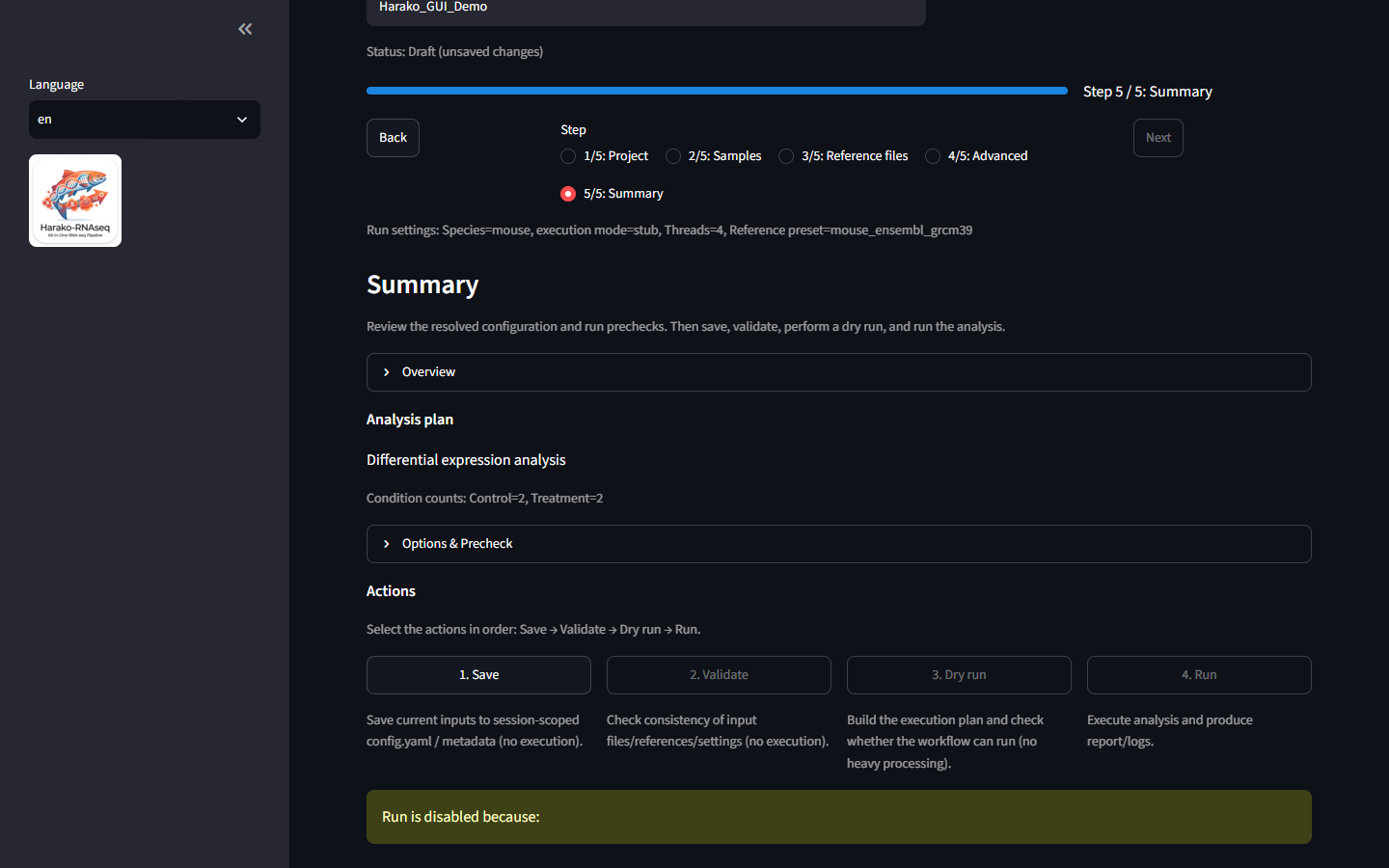Click the 2. Validate action button
1389x868 pixels.
point(719,675)
